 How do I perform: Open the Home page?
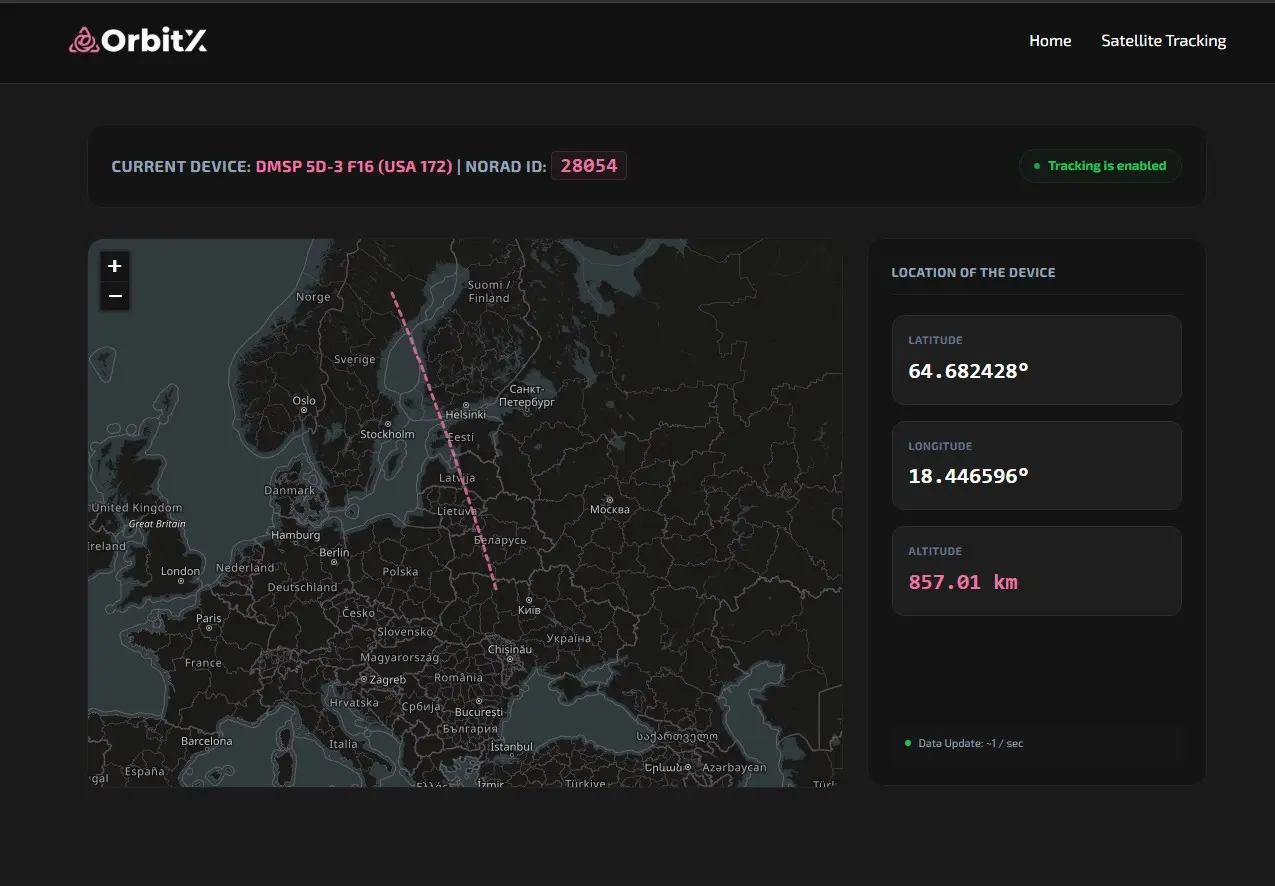[x=1050, y=41]
